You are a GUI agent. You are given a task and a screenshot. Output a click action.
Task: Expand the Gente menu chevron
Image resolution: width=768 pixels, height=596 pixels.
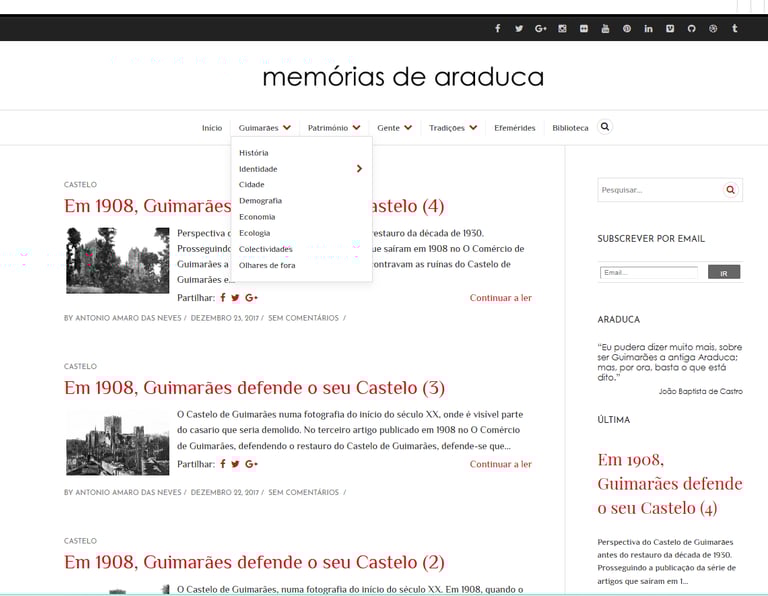point(408,127)
